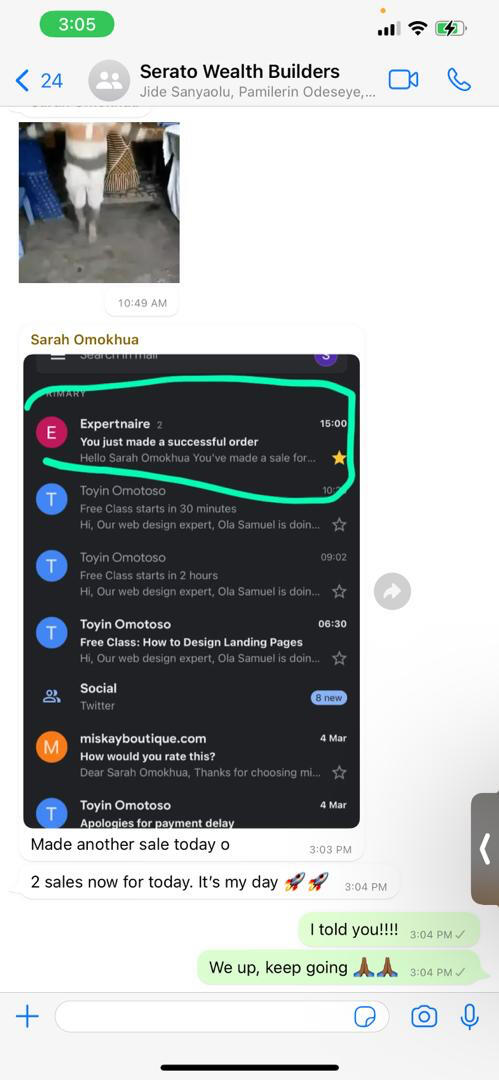Toggle the gold star on Expertnaire email

click(x=338, y=458)
